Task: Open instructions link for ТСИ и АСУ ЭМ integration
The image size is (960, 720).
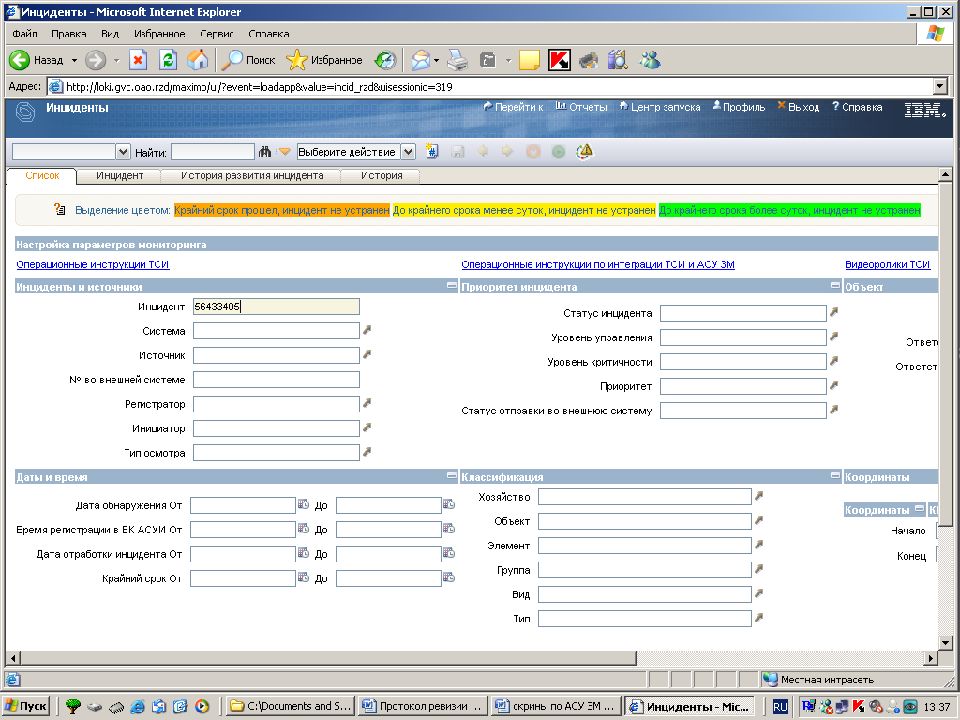Action: click(598, 264)
